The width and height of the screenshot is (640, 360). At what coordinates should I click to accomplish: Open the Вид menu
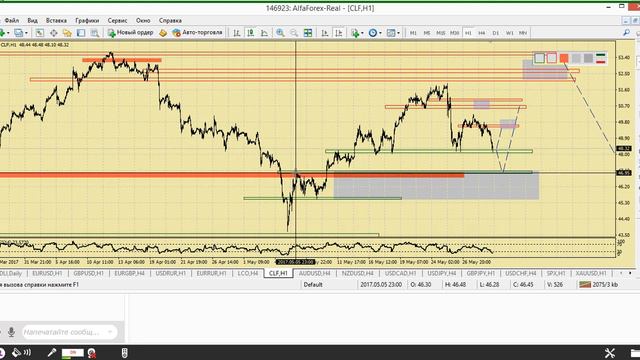pos(33,20)
